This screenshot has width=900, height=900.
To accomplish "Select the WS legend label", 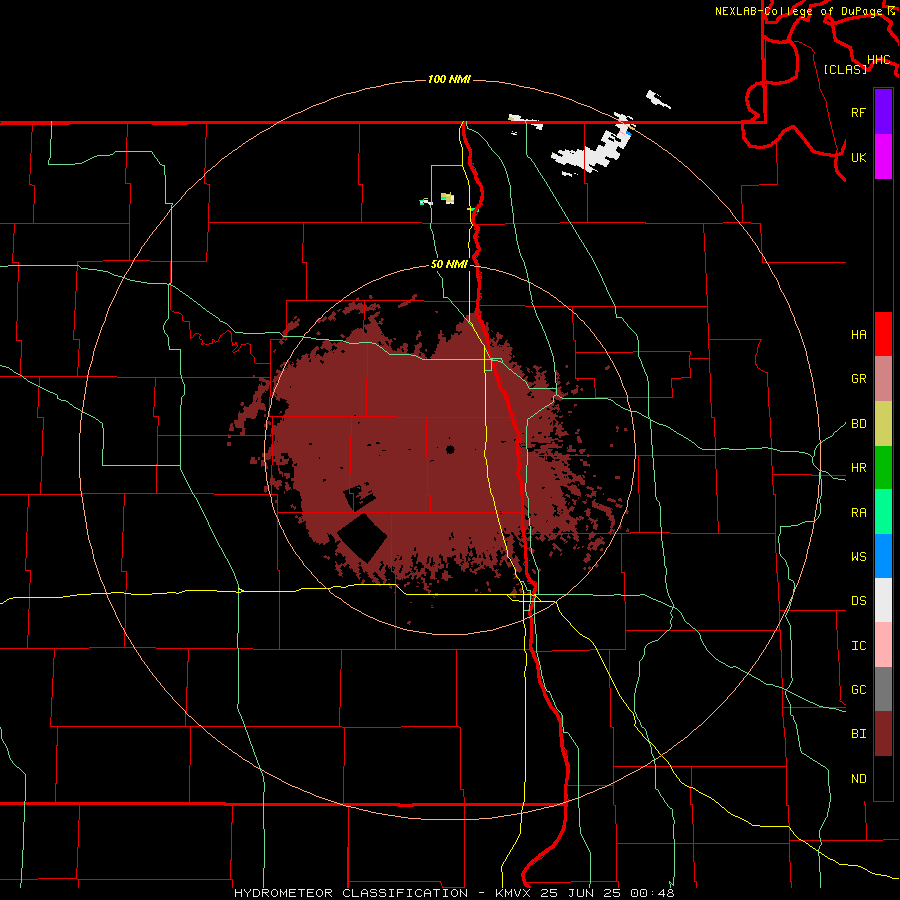I will (x=858, y=556).
